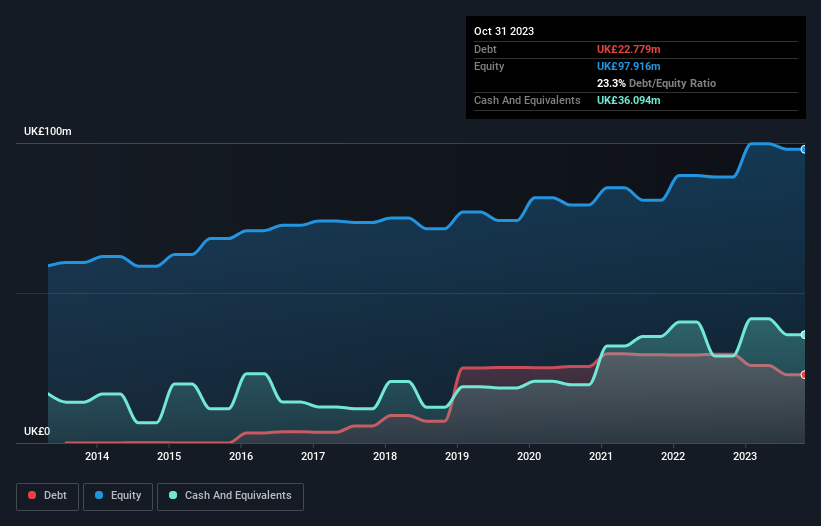Toggle the Cash And Equivalents legend button
The image size is (821, 526).
(x=230, y=496)
